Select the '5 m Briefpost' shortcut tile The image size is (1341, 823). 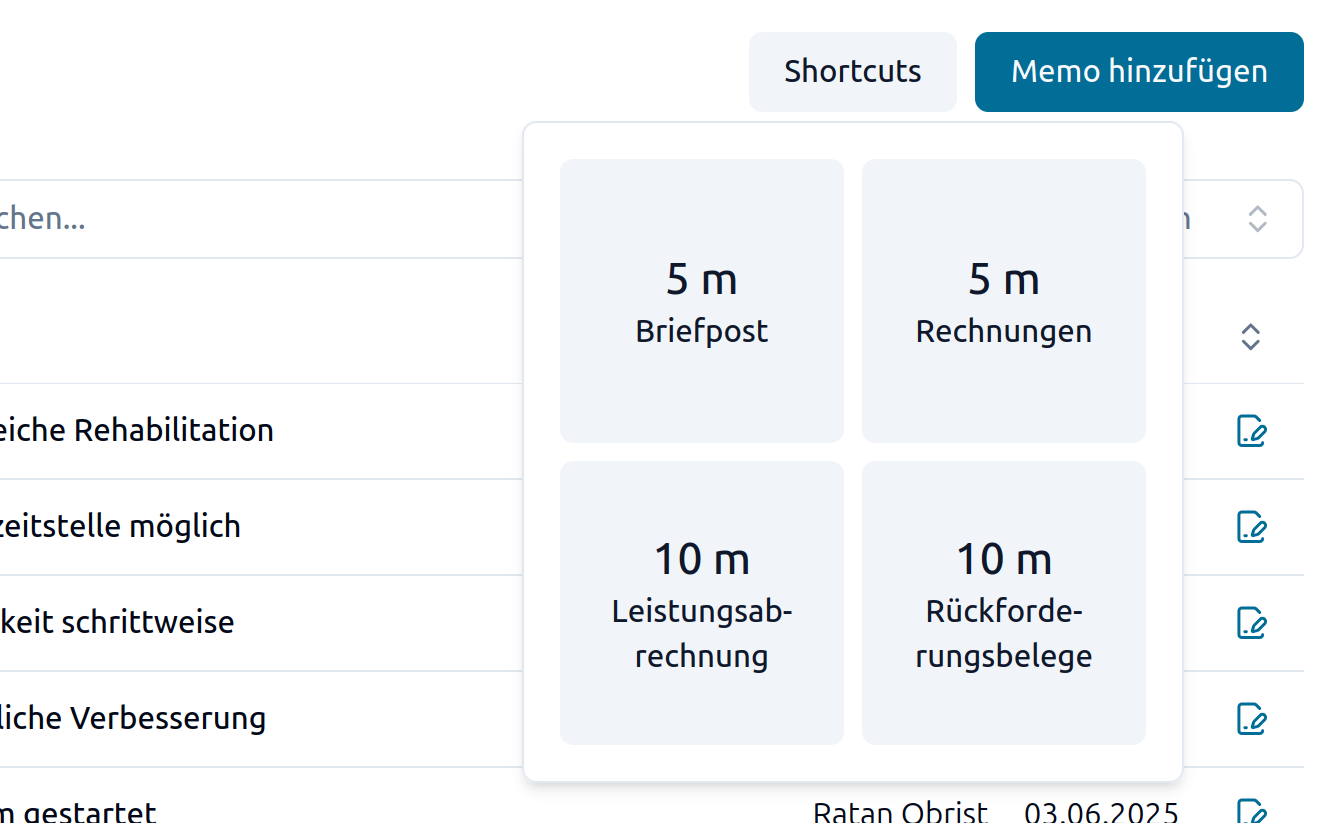[x=701, y=301]
